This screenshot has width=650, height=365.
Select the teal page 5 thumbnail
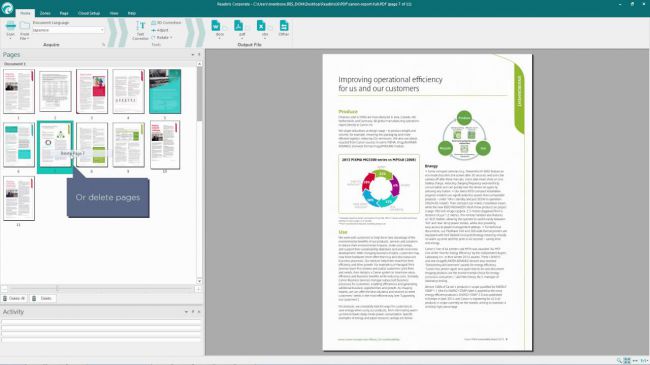[165, 91]
